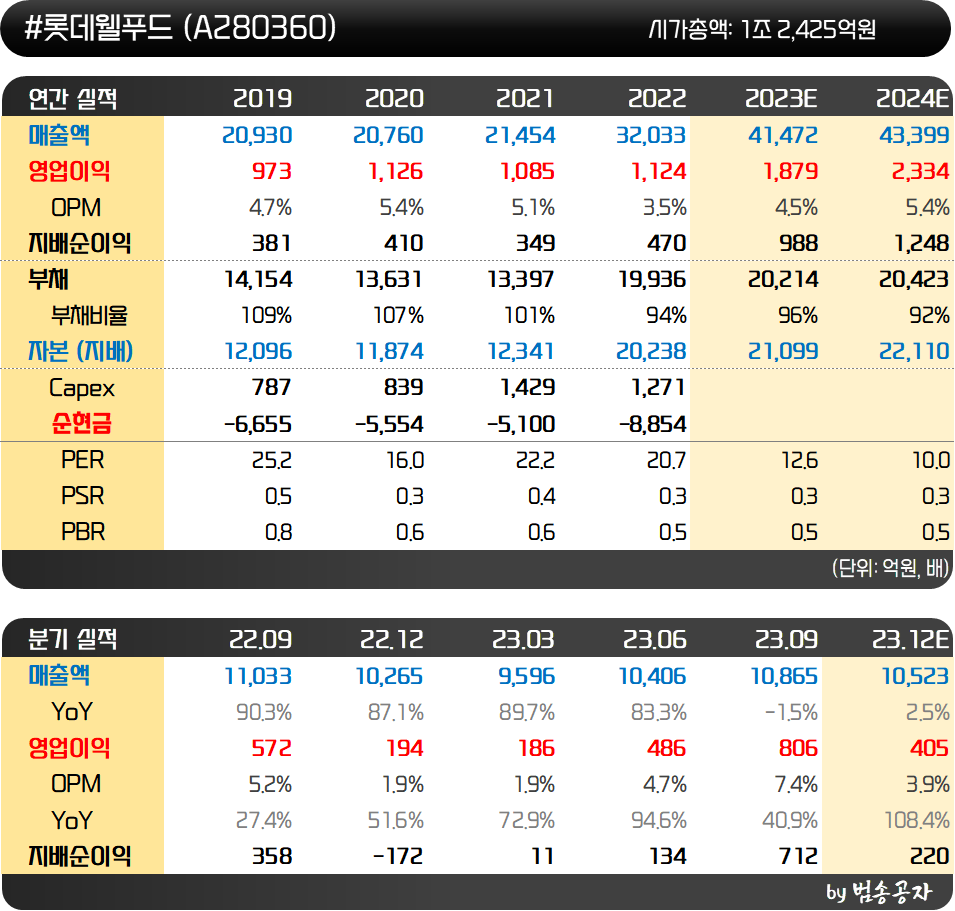Click the 2024E operating profit 2,334
Image resolution: width=955 pixels, height=911 pixels.
pos(920,171)
